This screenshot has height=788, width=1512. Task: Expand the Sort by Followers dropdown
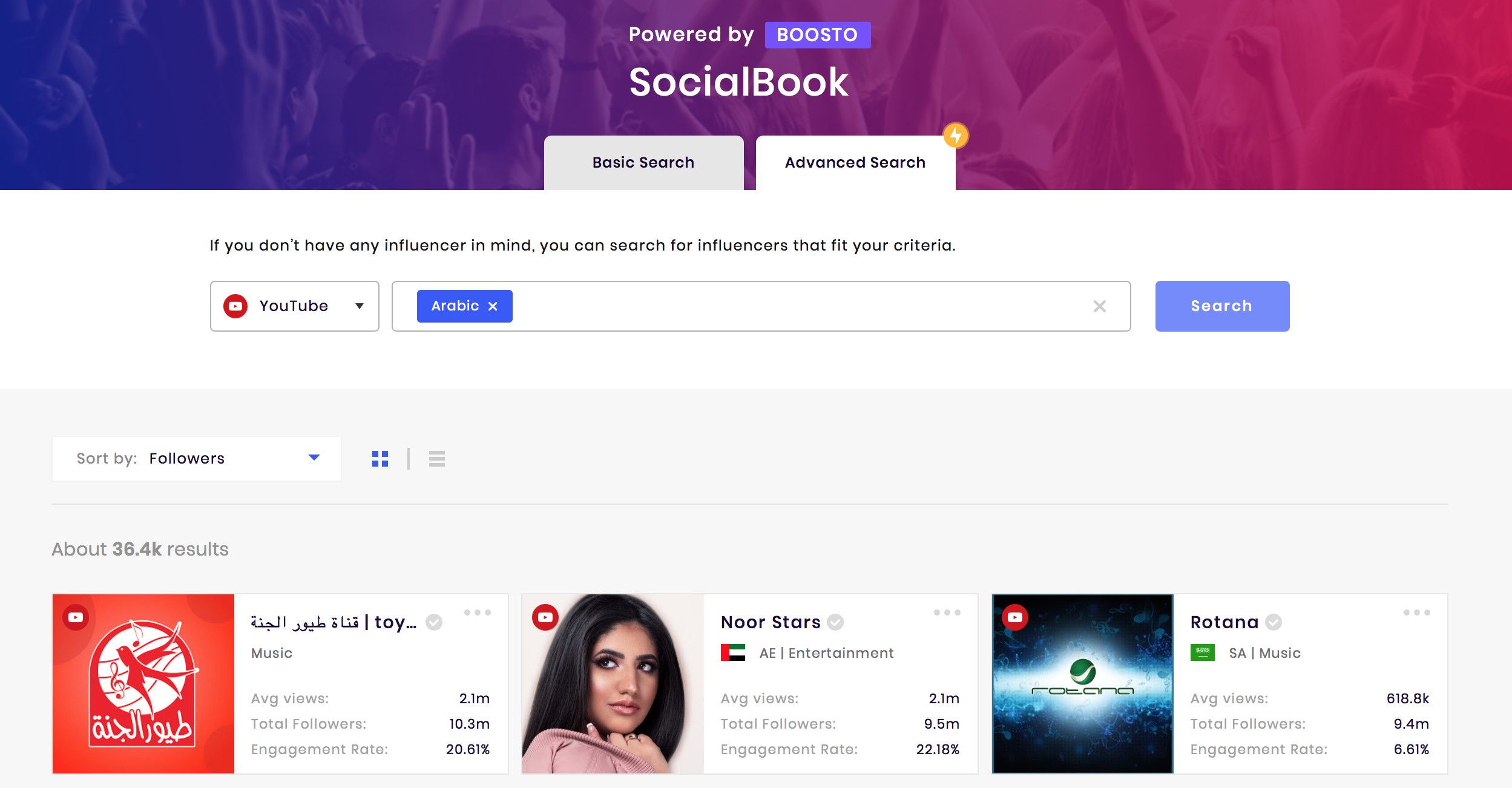[x=197, y=459]
